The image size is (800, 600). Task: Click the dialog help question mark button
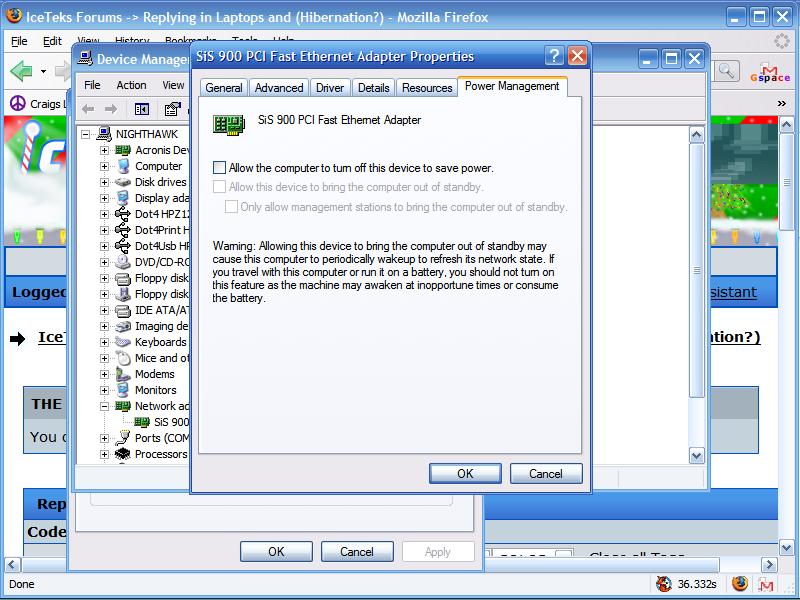(x=554, y=56)
